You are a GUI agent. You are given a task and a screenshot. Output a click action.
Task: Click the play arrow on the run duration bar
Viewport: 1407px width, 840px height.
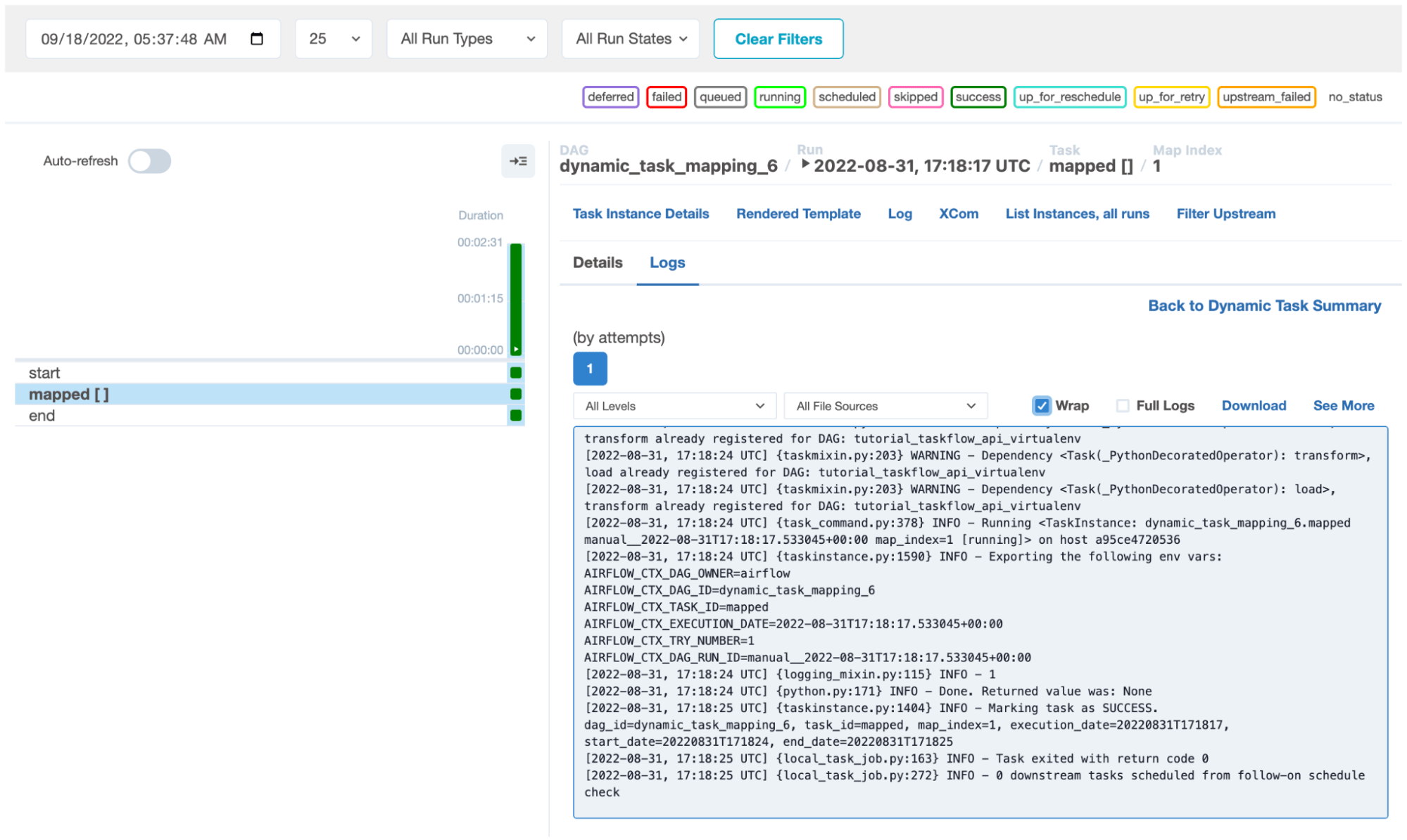516,348
